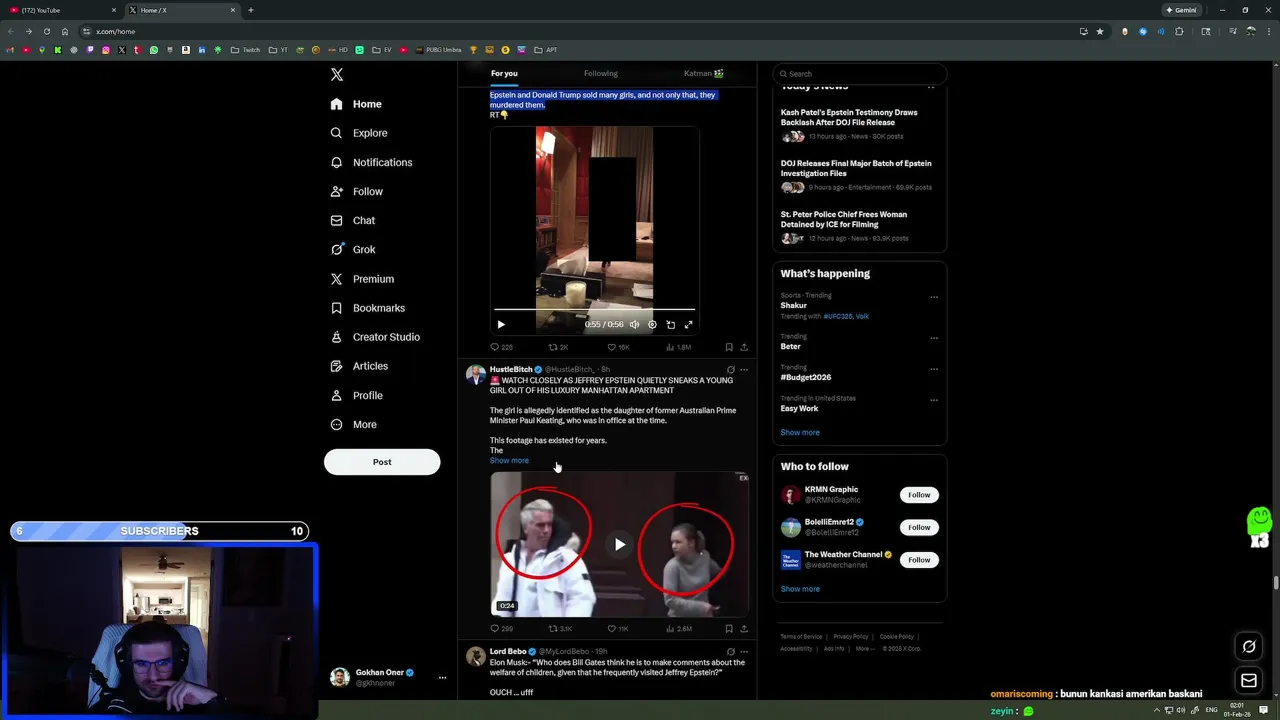Image resolution: width=1280 pixels, height=720 pixels.
Task: Open more options on Lord Bebo post
Action: [x=744, y=652]
